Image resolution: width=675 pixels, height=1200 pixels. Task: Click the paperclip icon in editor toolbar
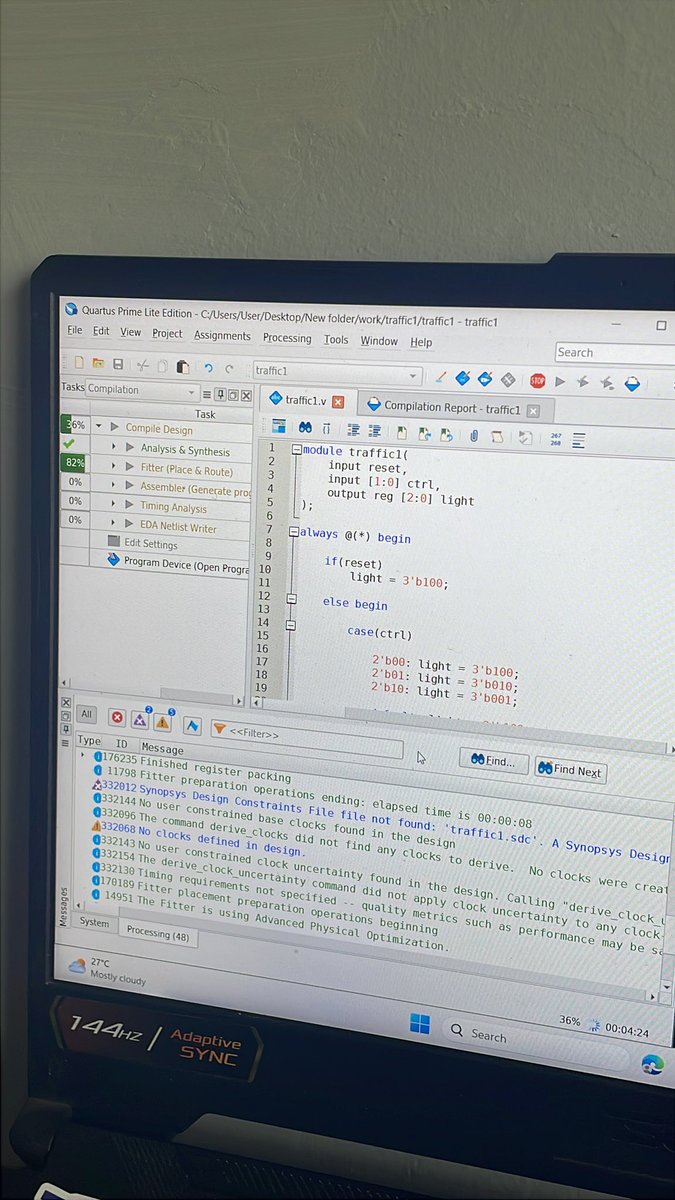point(474,435)
